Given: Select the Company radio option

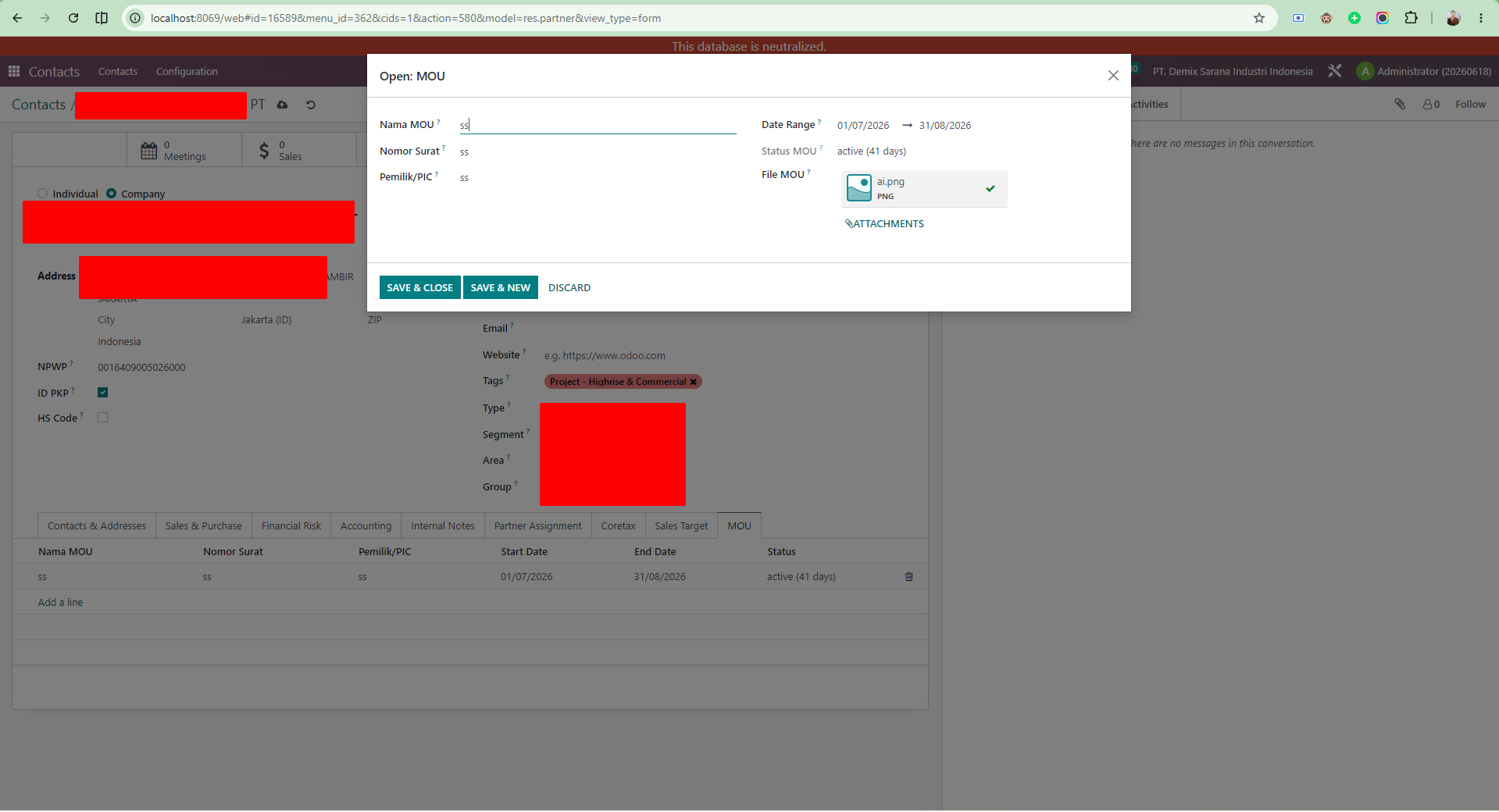Looking at the screenshot, I should tap(111, 194).
